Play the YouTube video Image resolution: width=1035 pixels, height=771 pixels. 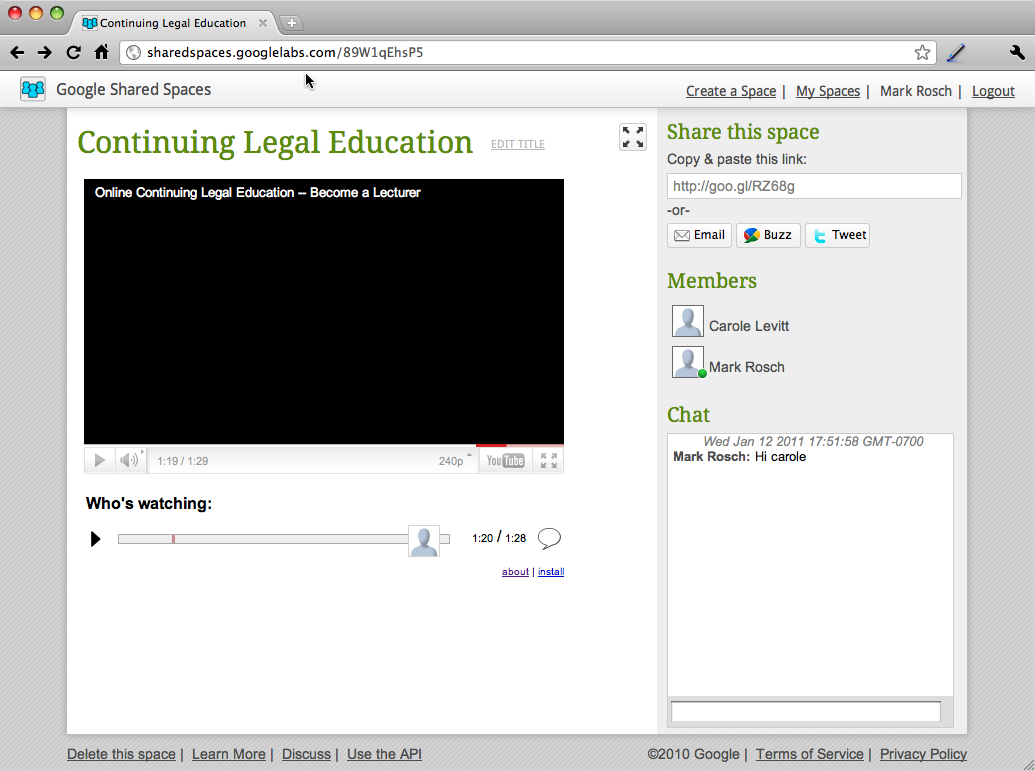pos(100,460)
